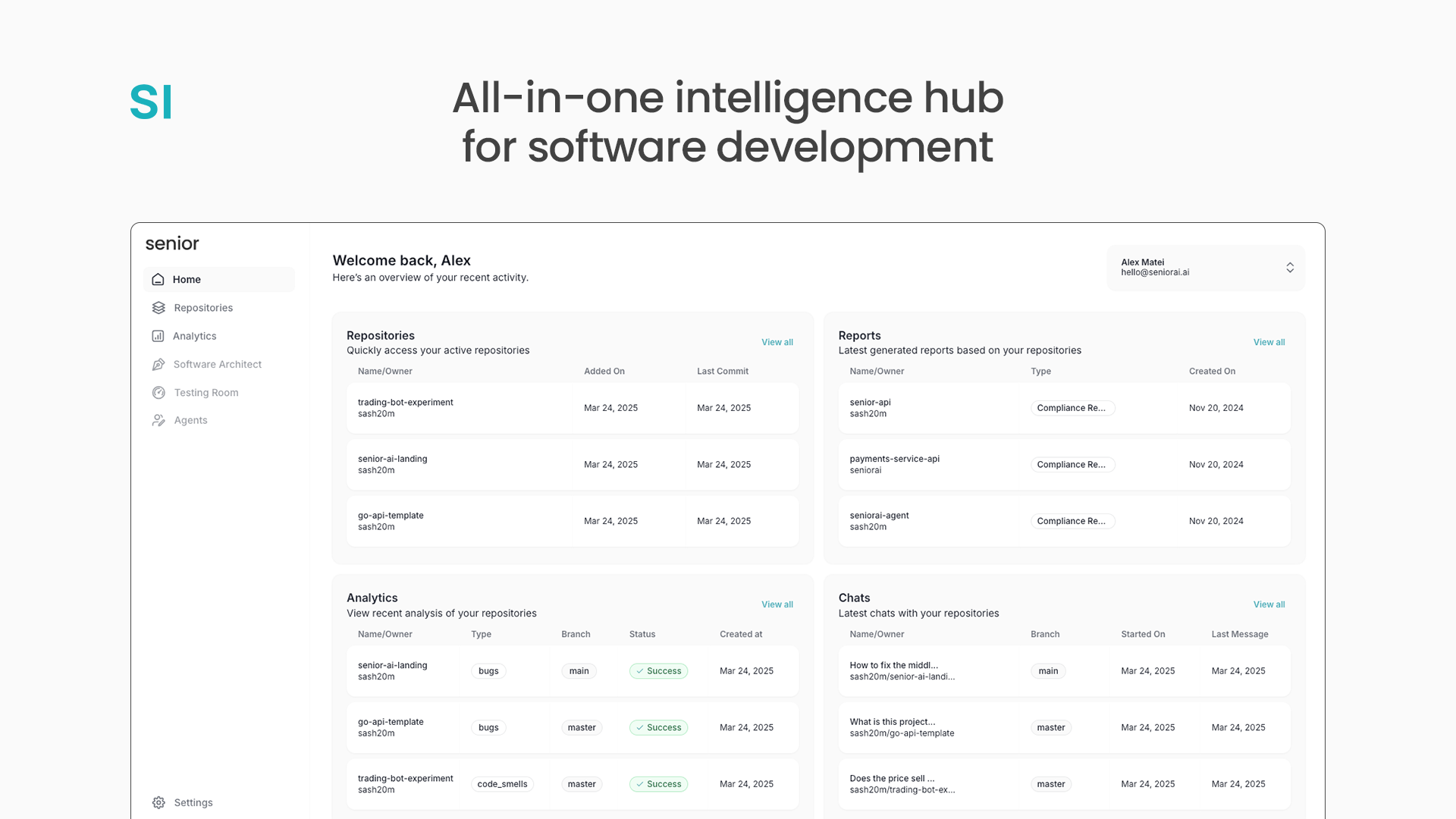Image resolution: width=1456 pixels, height=819 pixels.
Task: Open the trading-bot-experiment repository row
Action: click(405, 408)
